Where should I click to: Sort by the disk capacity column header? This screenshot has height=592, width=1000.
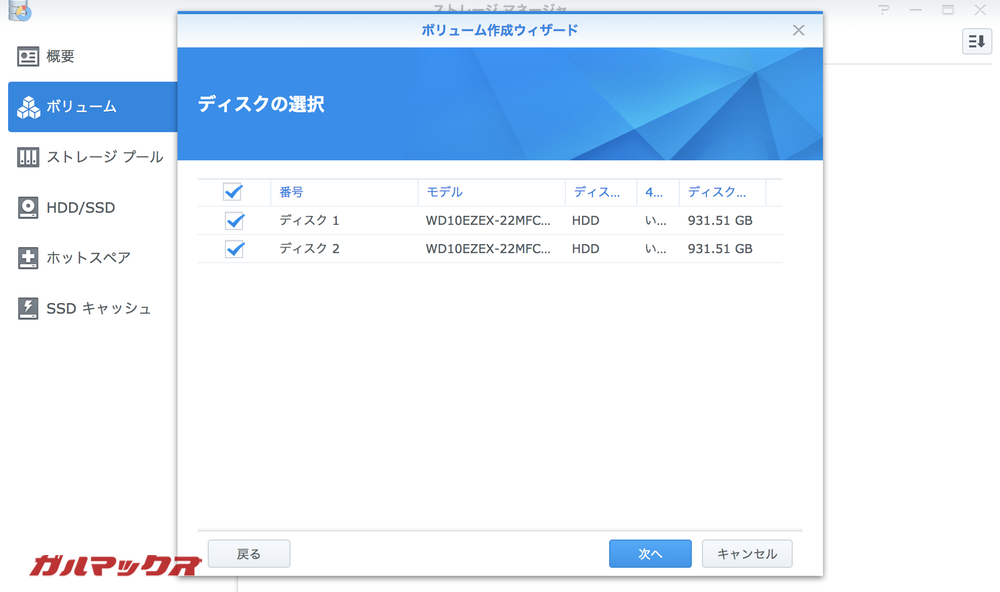point(715,192)
